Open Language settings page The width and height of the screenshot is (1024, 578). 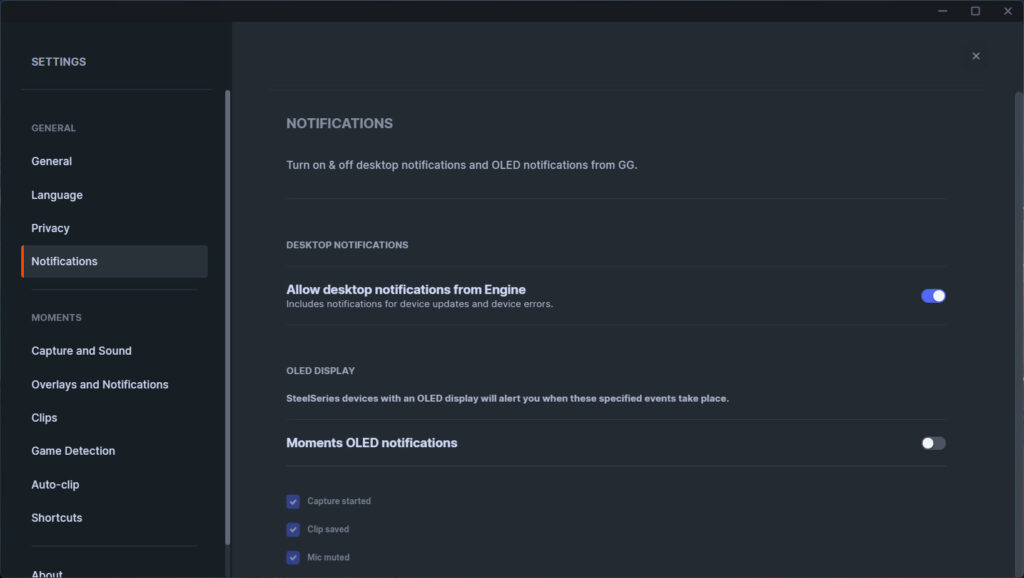57,195
